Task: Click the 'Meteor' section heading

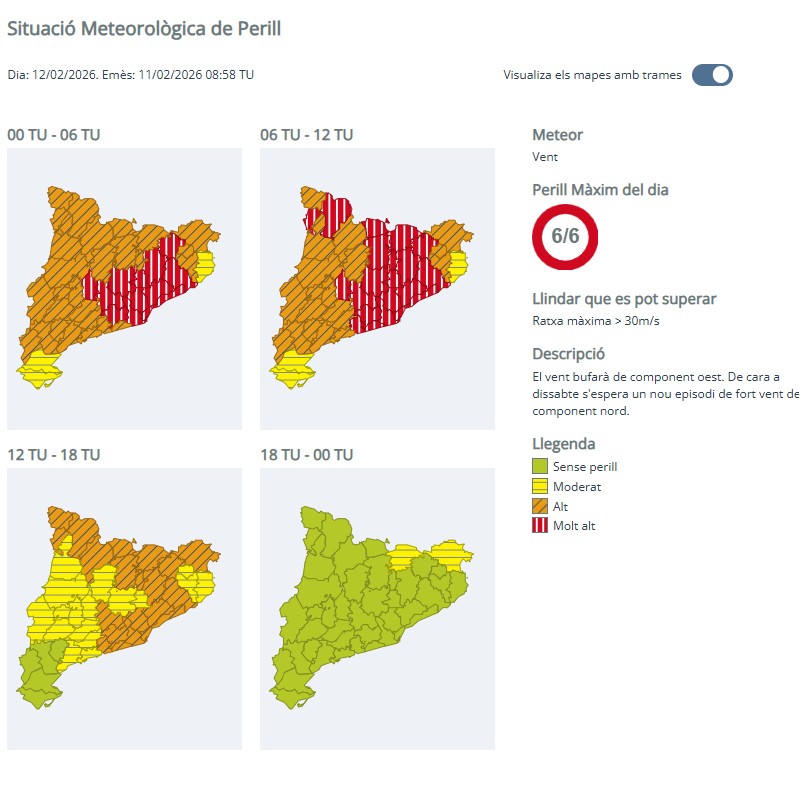Action: (557, 135)
